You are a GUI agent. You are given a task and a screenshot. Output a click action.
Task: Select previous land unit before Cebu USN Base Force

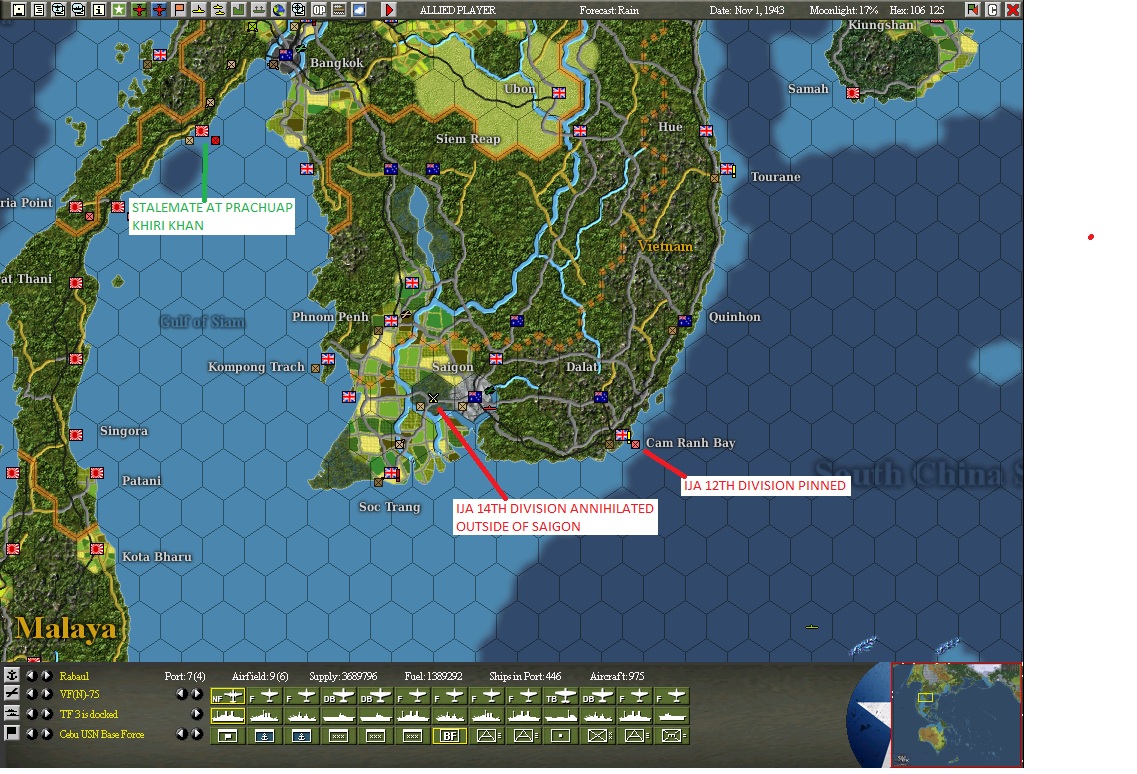(x=31, y=733)
